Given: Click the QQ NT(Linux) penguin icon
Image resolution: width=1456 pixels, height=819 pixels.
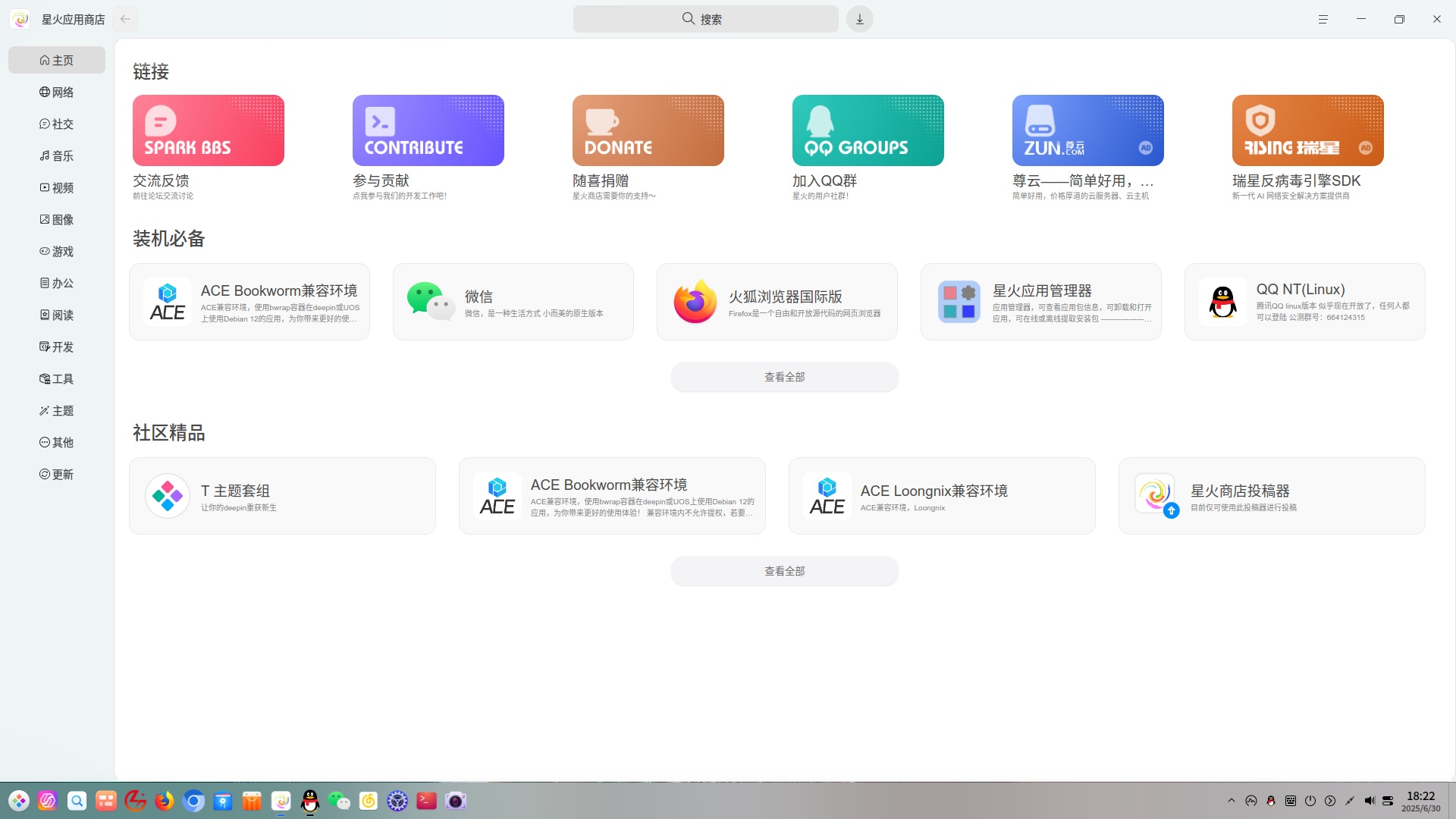Looking at the screenshot, I should (x=1222, y=302).
